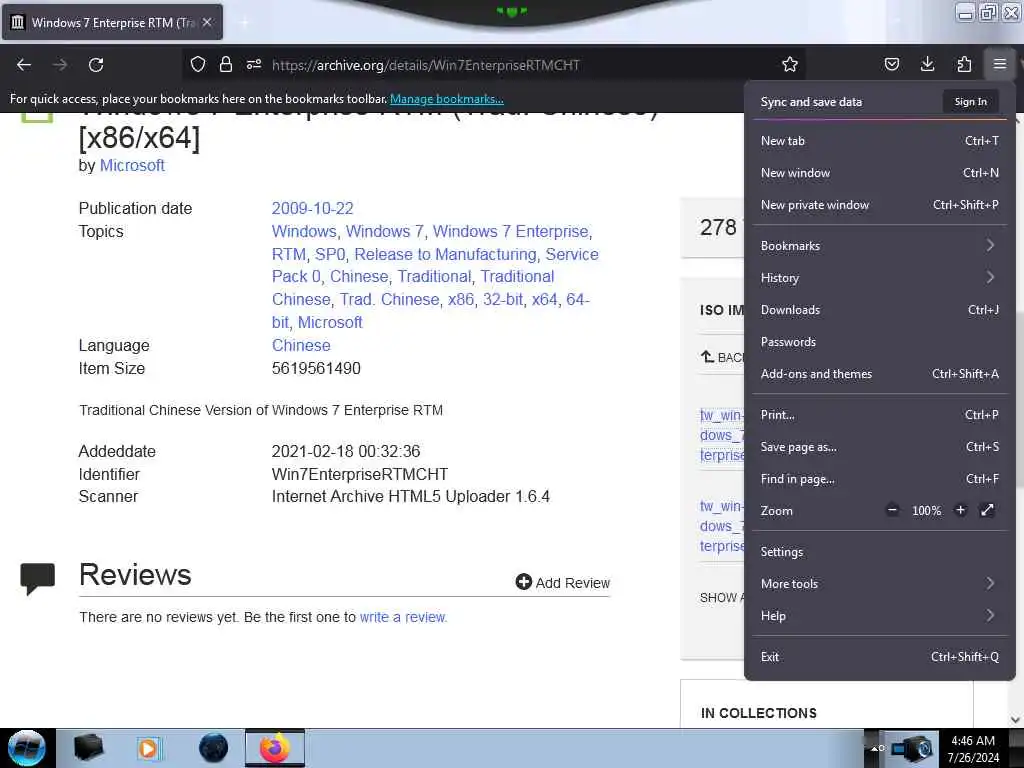Open the black folder taskbar icon
Viewport: 1024px width, 768px height.
click(88, 748)
